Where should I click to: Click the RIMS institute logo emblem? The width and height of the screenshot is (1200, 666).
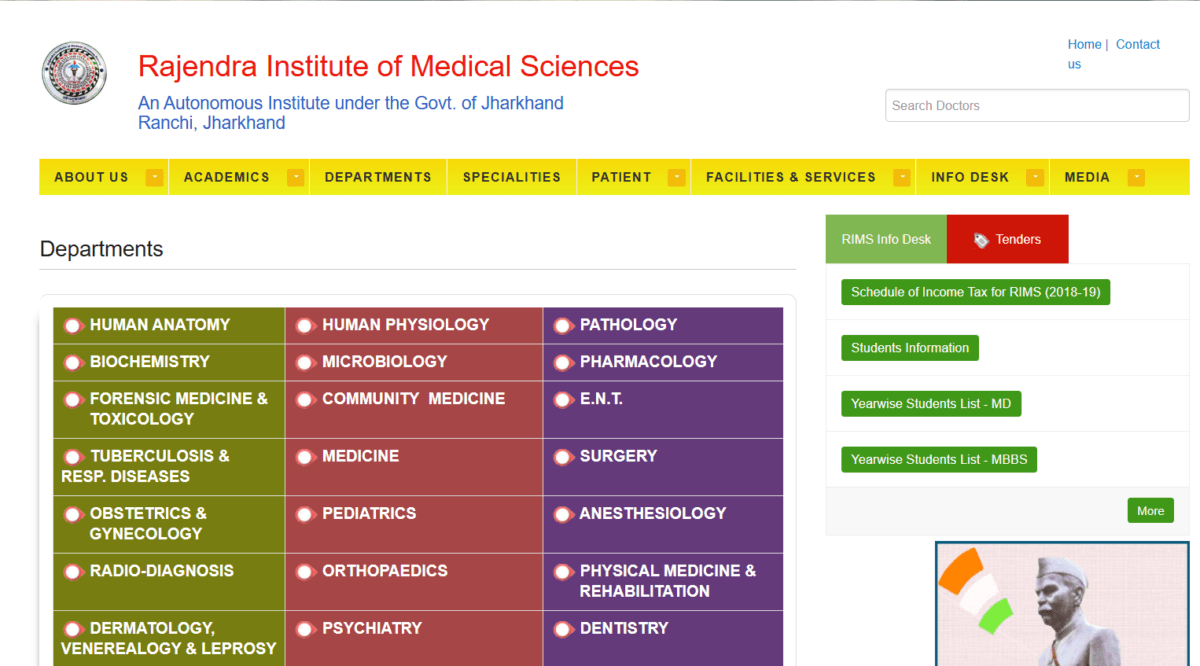tap(74, 73)
